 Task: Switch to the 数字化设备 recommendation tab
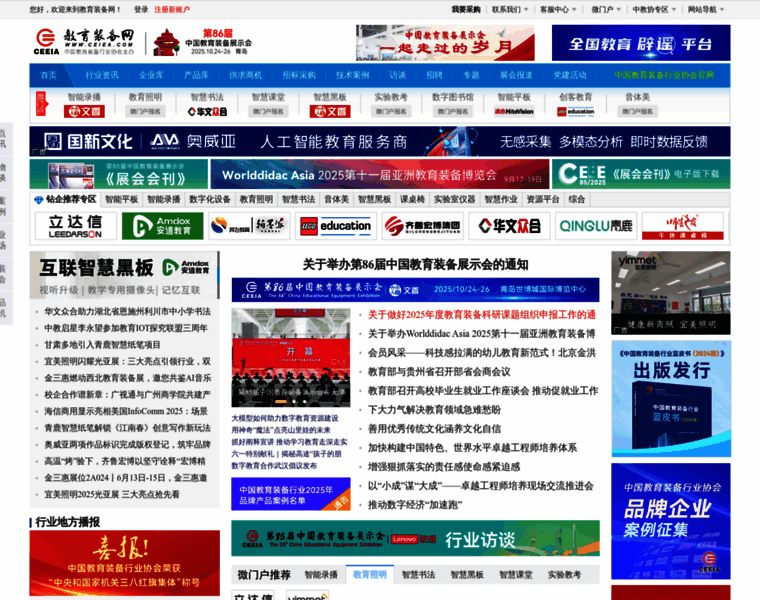tap(209, 199)
